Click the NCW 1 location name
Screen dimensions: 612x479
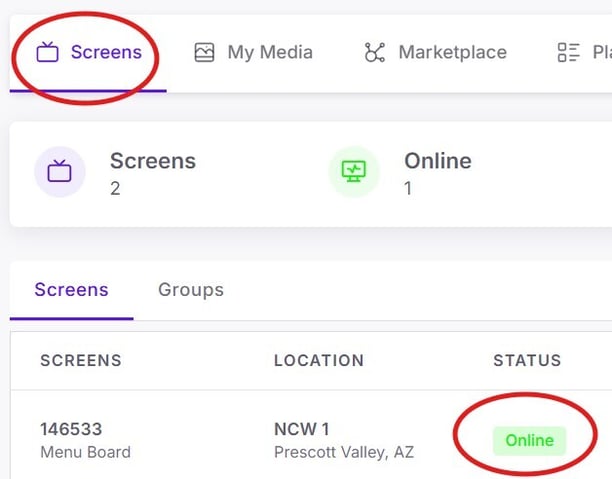pyautogui.click(x=301, y=429)
